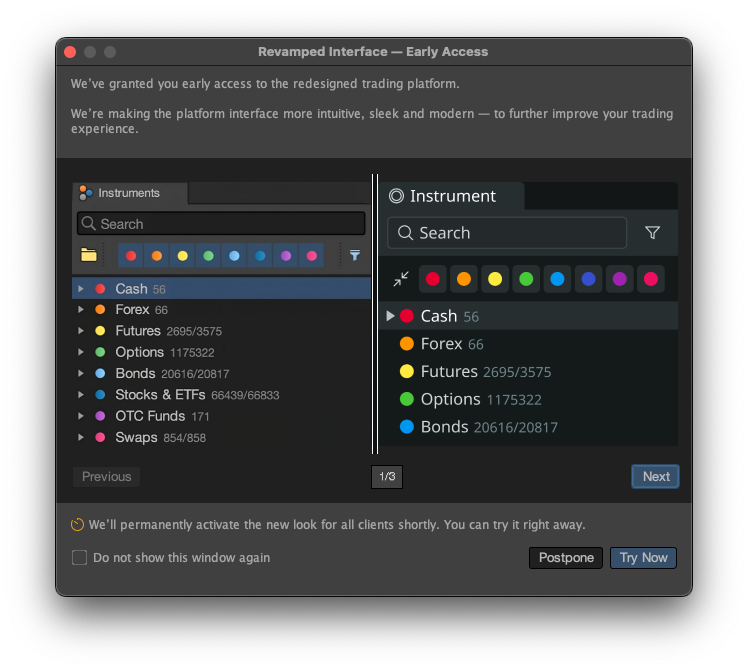The height and width of the screenshot is (670, 748).
Task: Toggle the orange color filter in old toolbar
Action: pos(156,256)
